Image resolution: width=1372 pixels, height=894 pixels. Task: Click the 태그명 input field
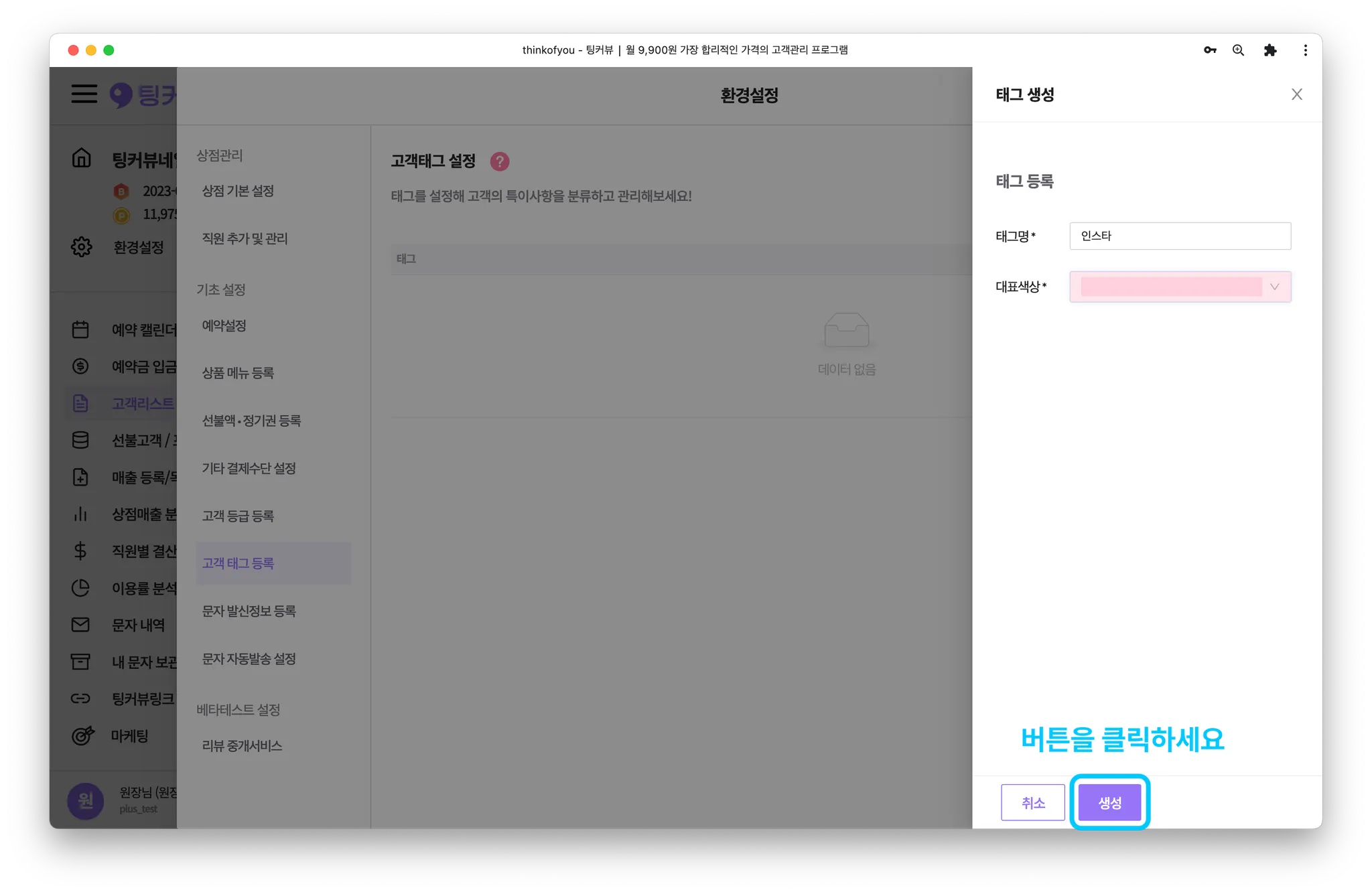(1180, 236)
